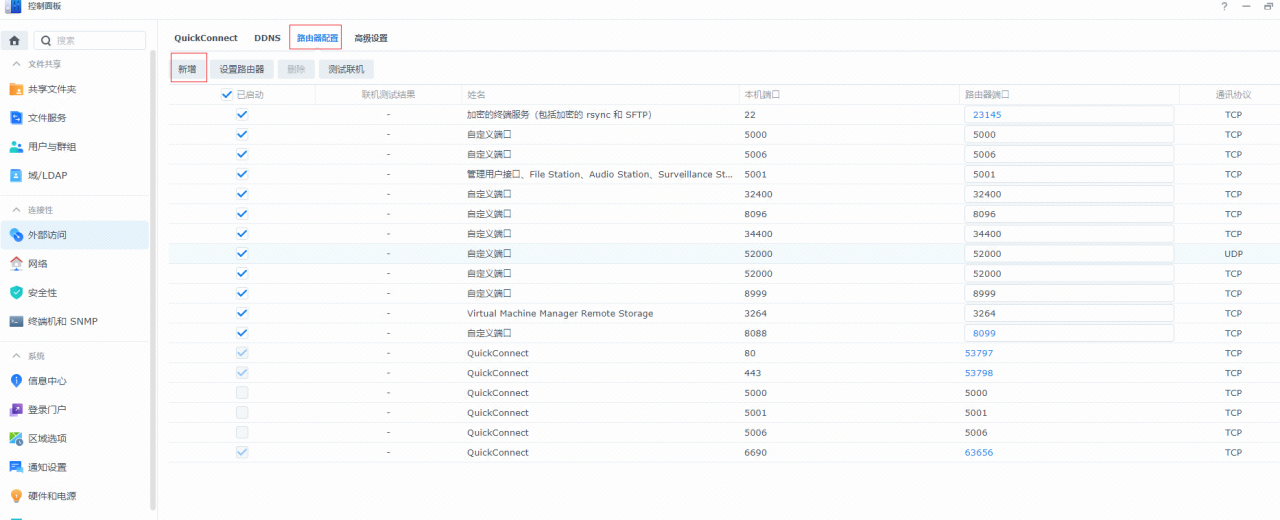
Task: Open 网络 icon in sidebar
Action: point(16,264)
